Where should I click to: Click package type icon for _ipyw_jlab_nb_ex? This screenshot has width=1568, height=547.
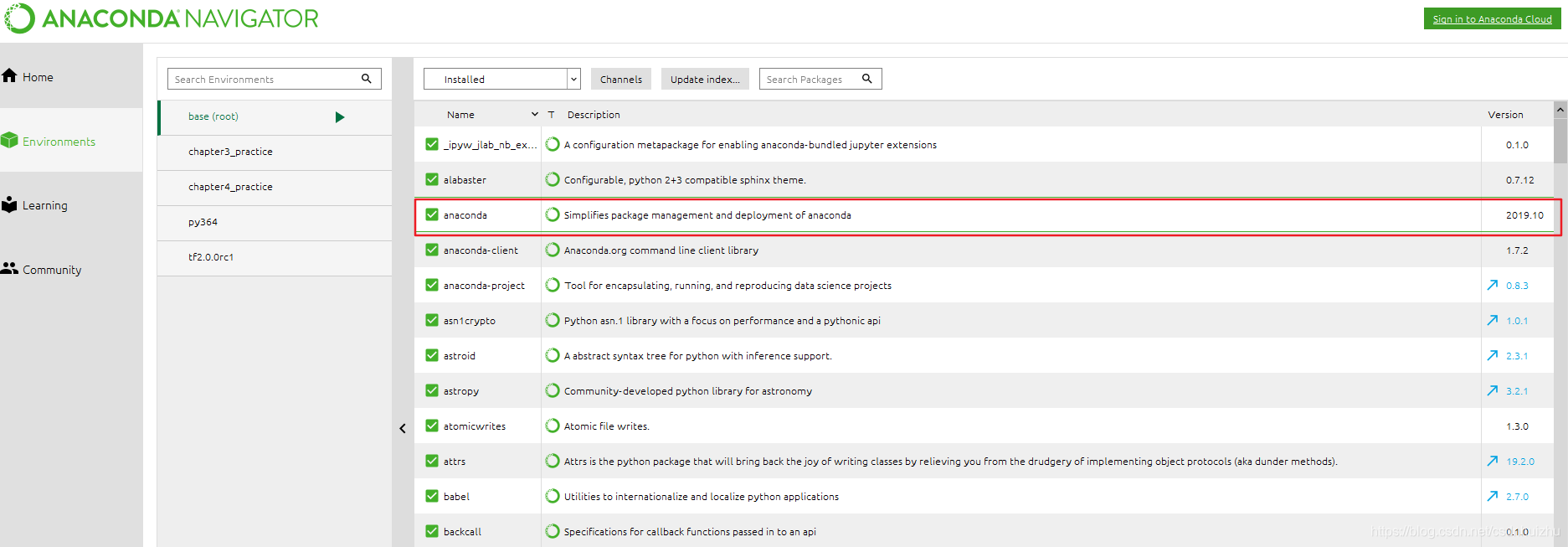click(553, 144)
